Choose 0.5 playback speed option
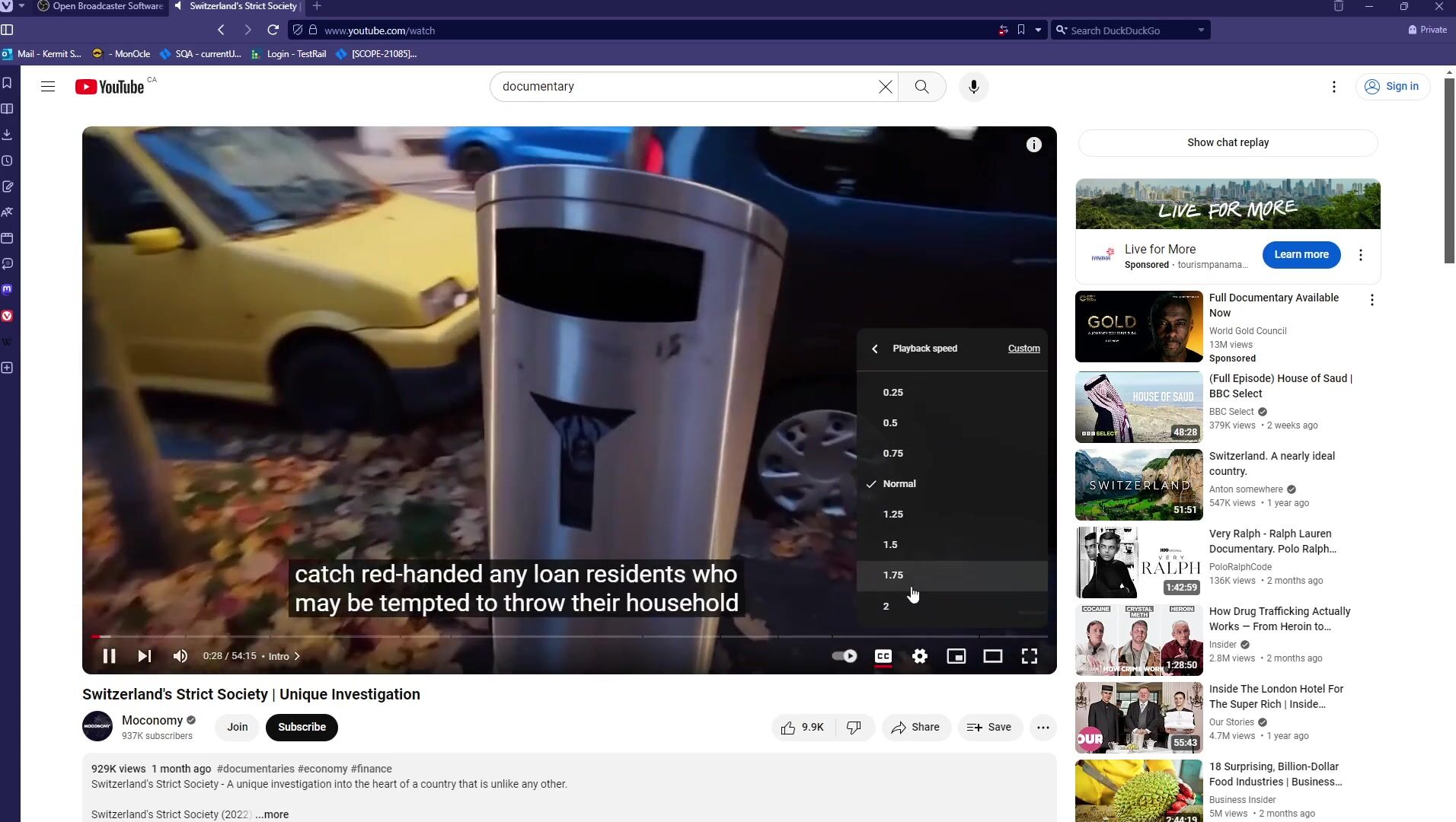Screen dimensions: 1456x822 [890, 423]
